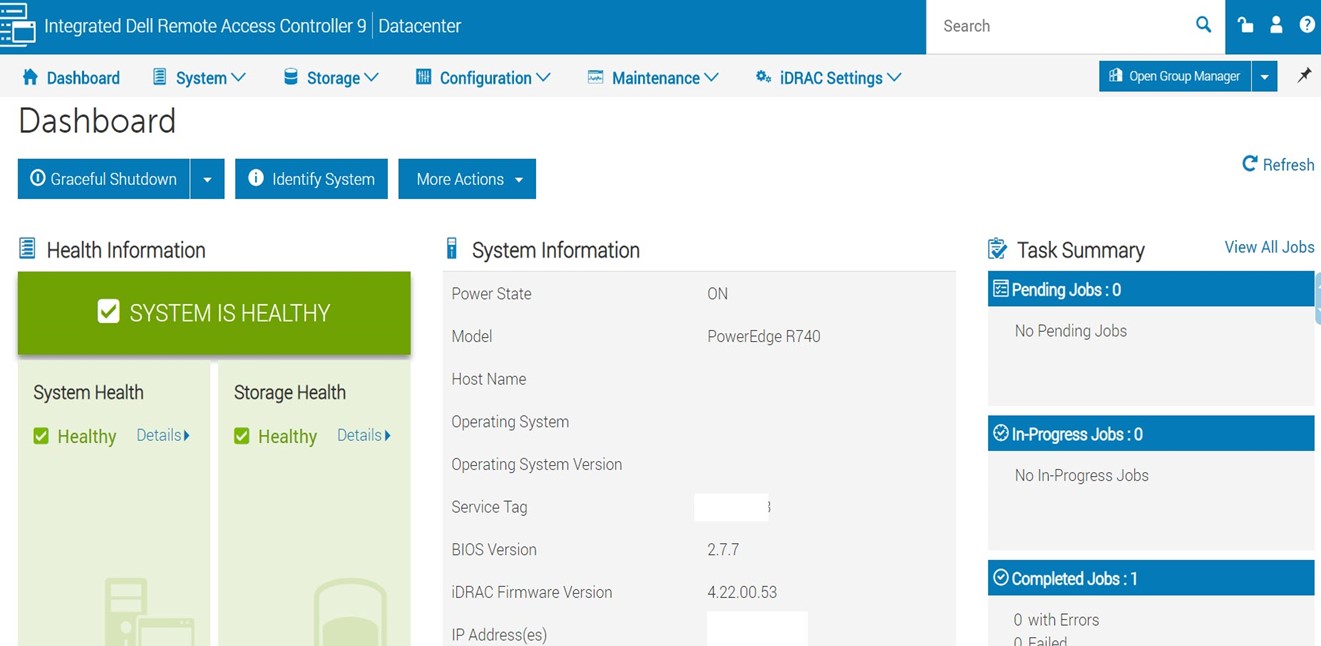Click the Identify System button
1321x646 pixels.
[311, 179]
